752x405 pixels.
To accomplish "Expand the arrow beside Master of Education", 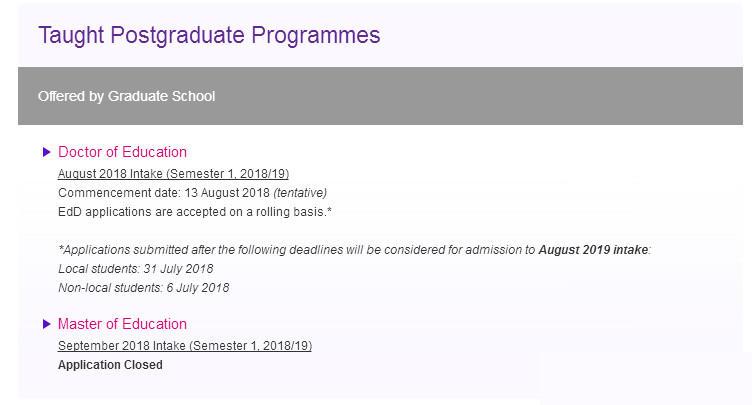I will pos(47,324).
